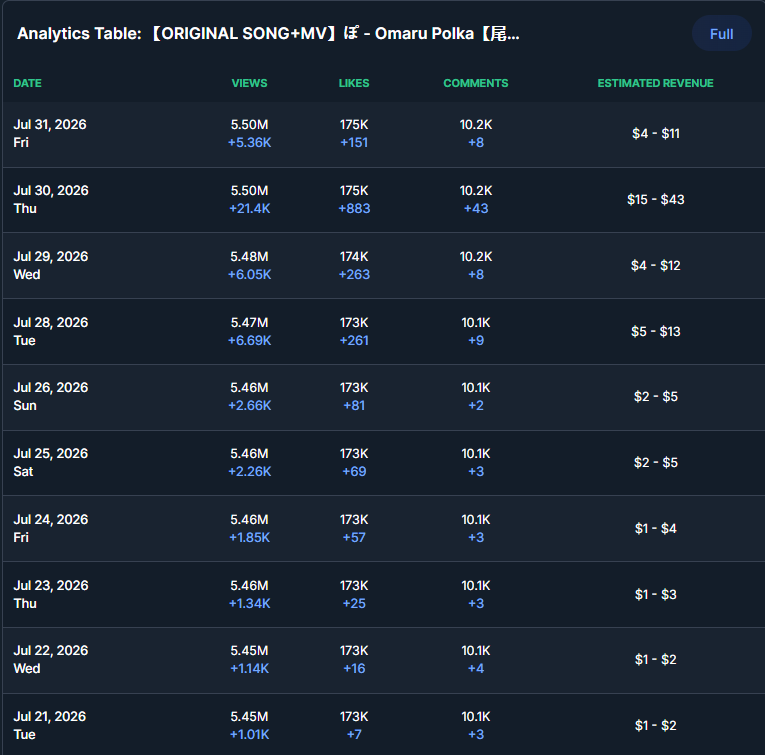Click the +2.26K views change value
765x755 pixels.
[249, 472]
